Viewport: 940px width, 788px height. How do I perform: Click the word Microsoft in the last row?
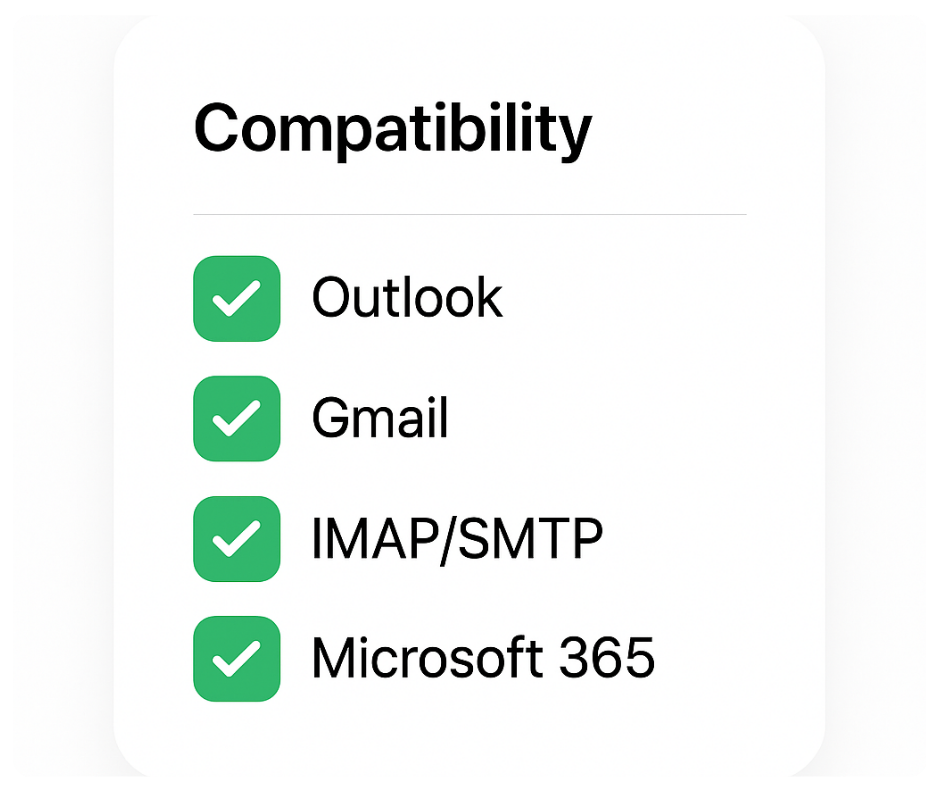point(425,658)
